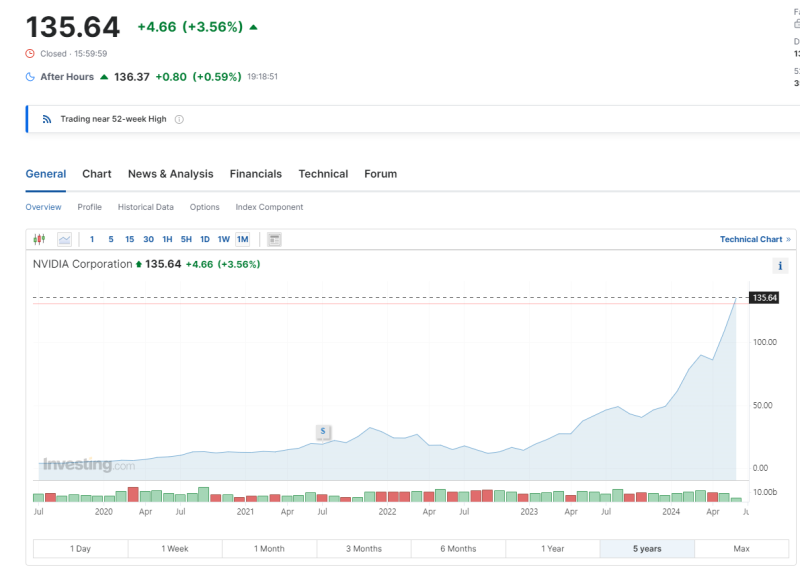Click the 2022 x-axis label
Viewport: 800px width, 569px height.
coord(387,512)
